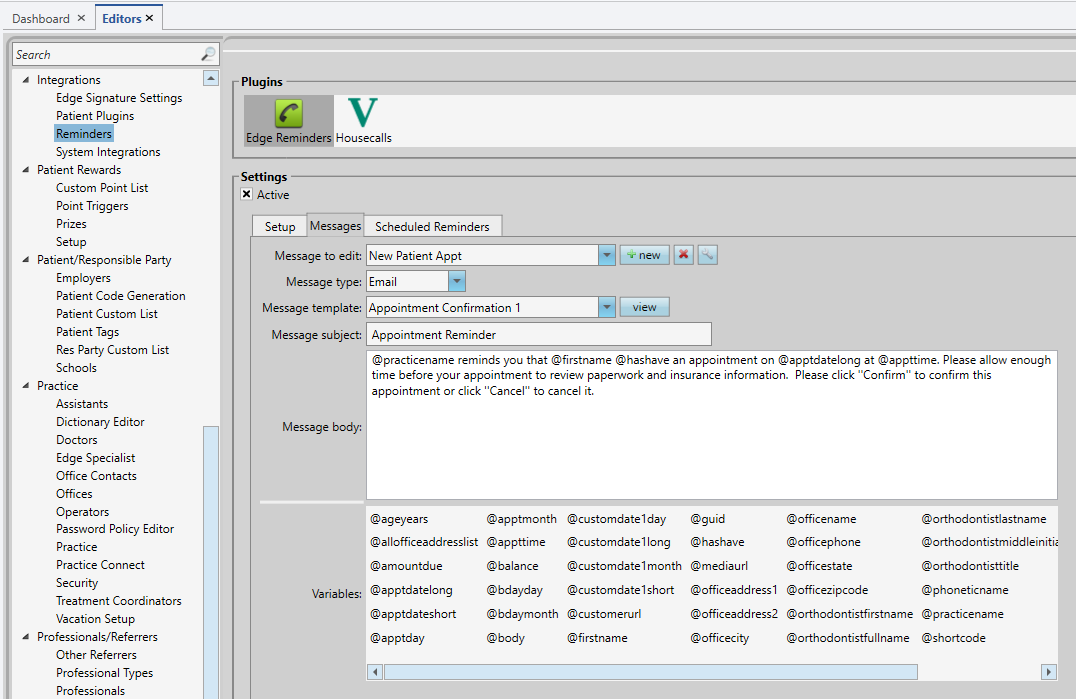This screenshot has width=1076, height=699.
Task: Open Dictionary Editor in the tree
Action: [x=100, y=422]
